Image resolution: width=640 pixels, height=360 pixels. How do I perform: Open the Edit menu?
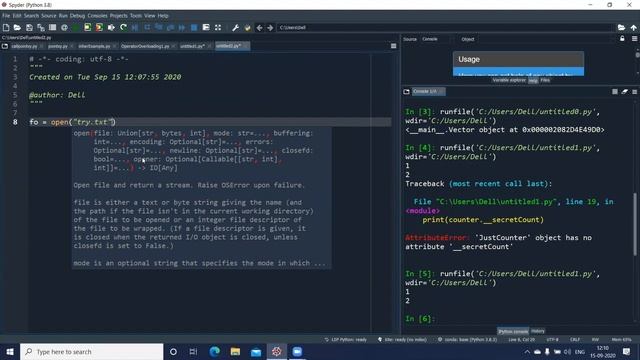(x=17, y=16)
